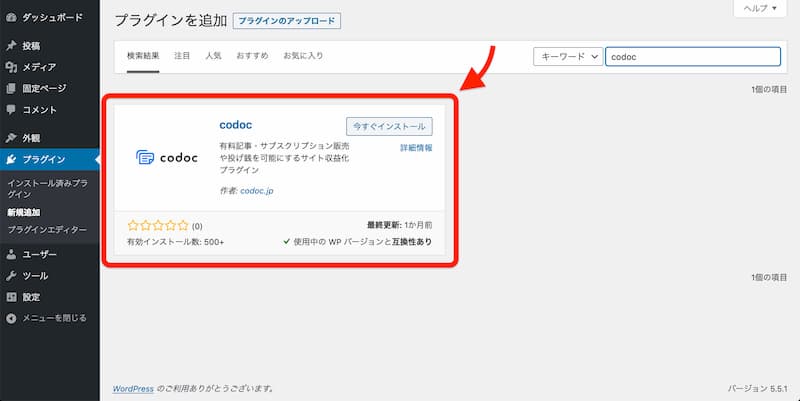Image resolution: width=800 pixels, height=401 pixels.
Task: Click the wrench icon beside ツール
Action: (11, 275)
